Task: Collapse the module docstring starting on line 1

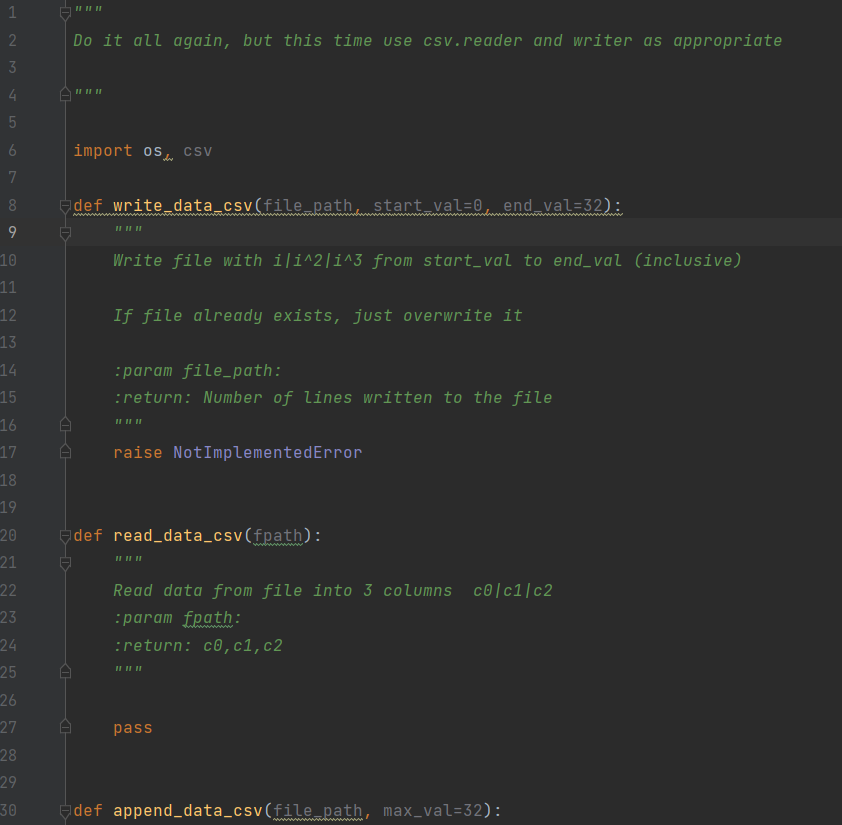Action: click(x=65, y=11)
